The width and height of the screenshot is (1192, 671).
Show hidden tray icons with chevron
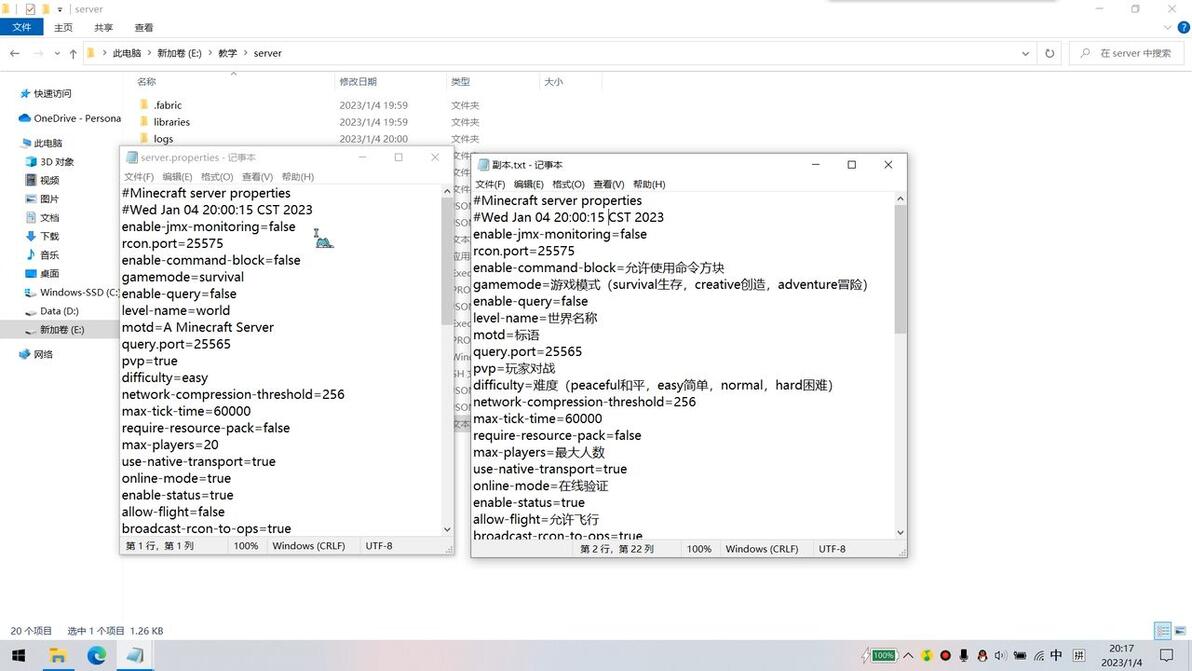[908, 655]
